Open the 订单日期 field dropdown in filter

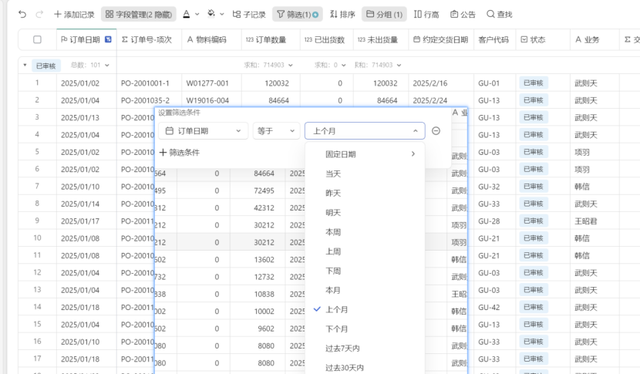coord(203,131)
